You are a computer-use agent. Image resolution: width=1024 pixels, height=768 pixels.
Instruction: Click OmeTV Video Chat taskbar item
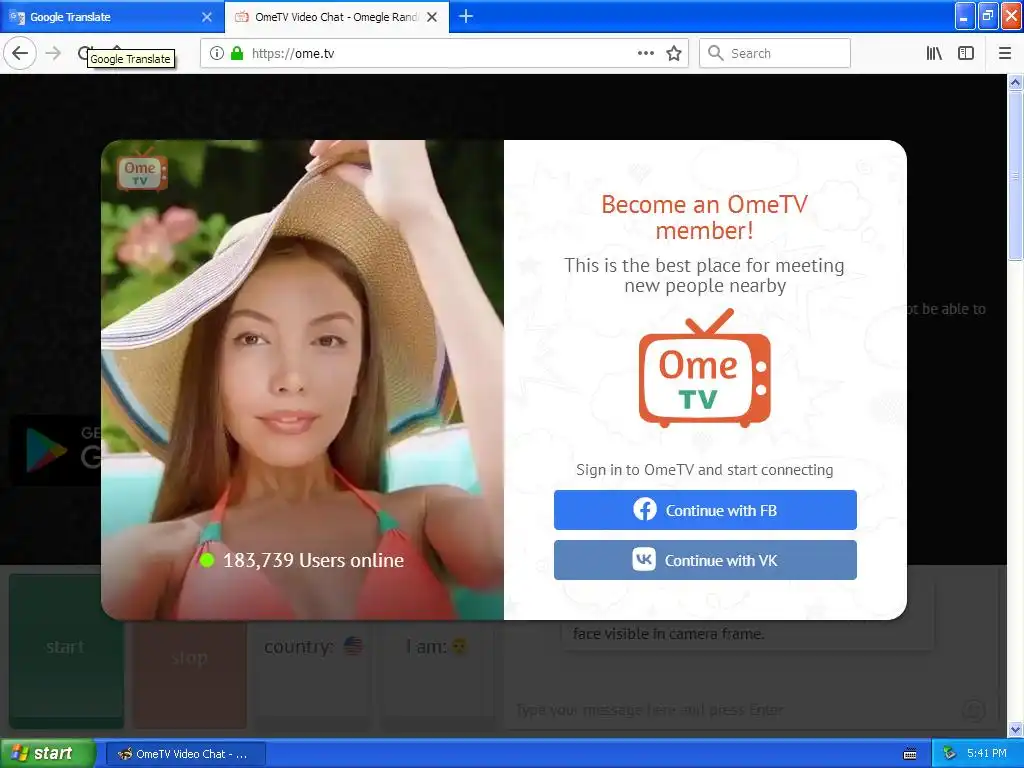(185, 754)
